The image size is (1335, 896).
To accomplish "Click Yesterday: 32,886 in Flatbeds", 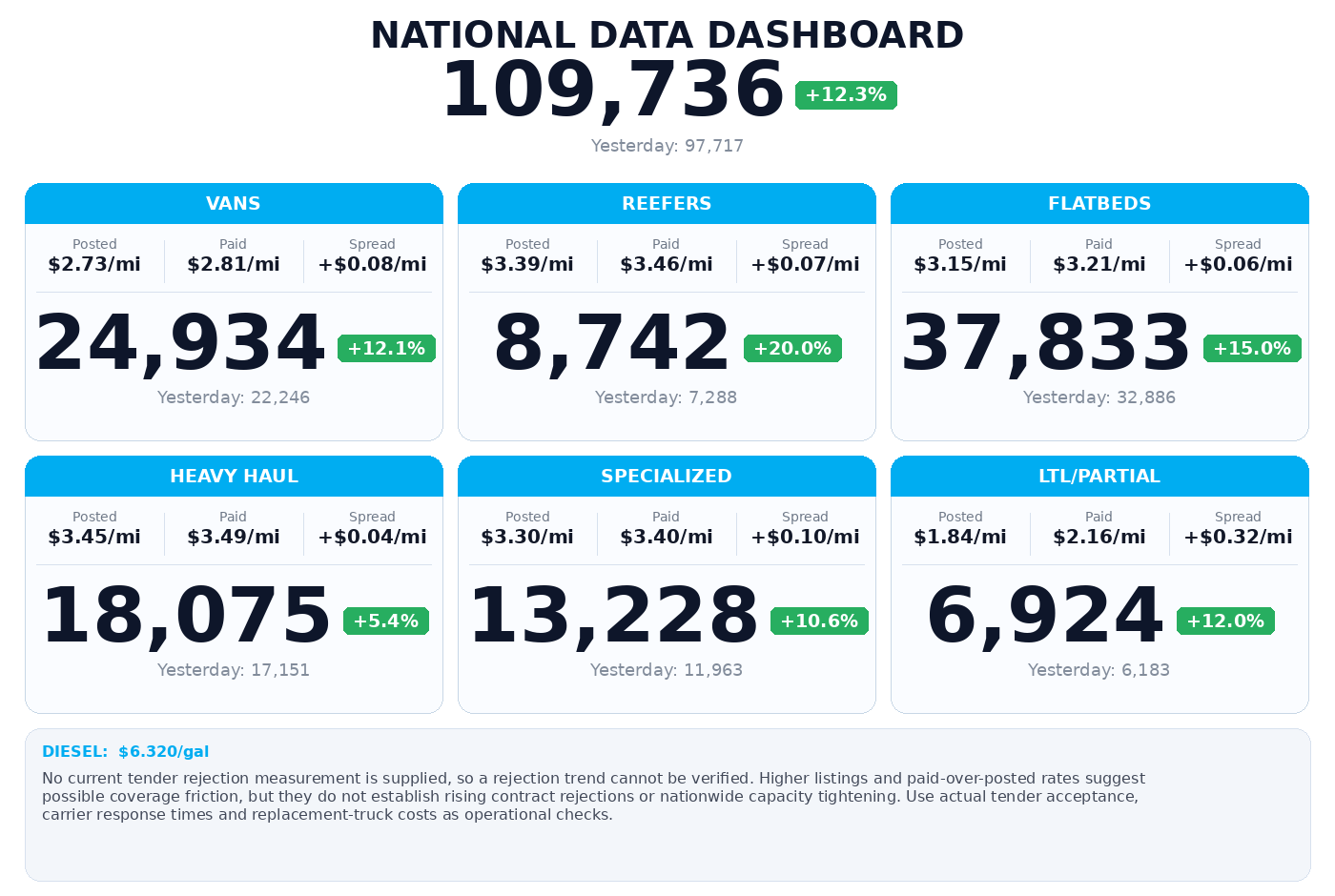I will coord(1099,397).
